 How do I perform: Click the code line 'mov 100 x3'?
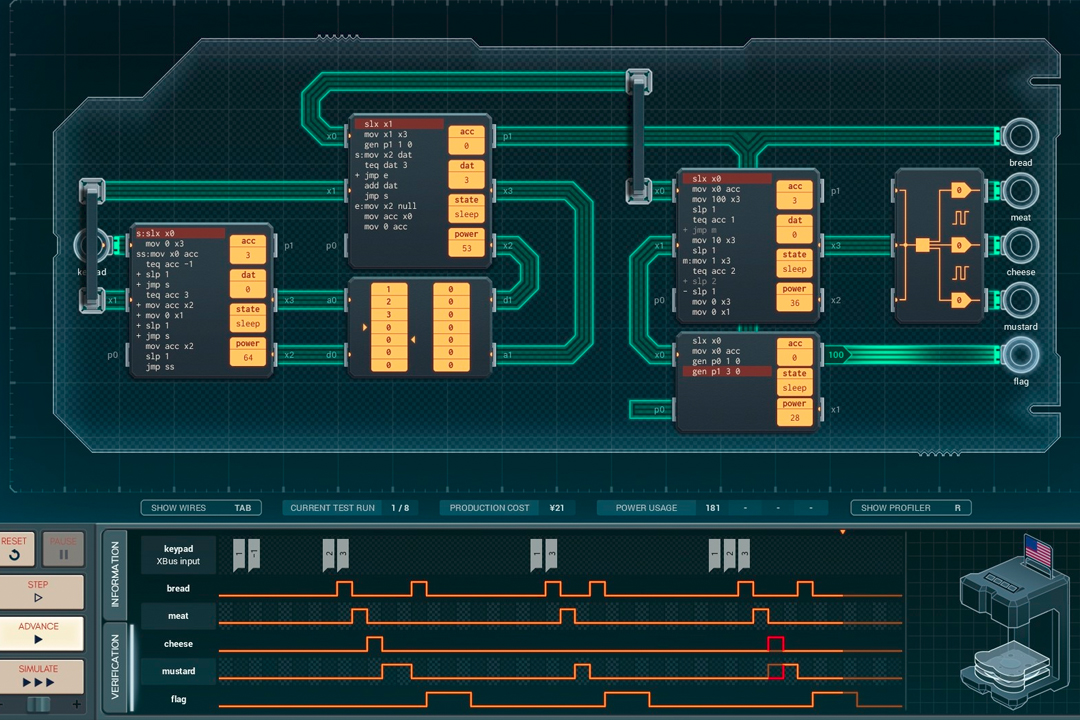point(716,199)
